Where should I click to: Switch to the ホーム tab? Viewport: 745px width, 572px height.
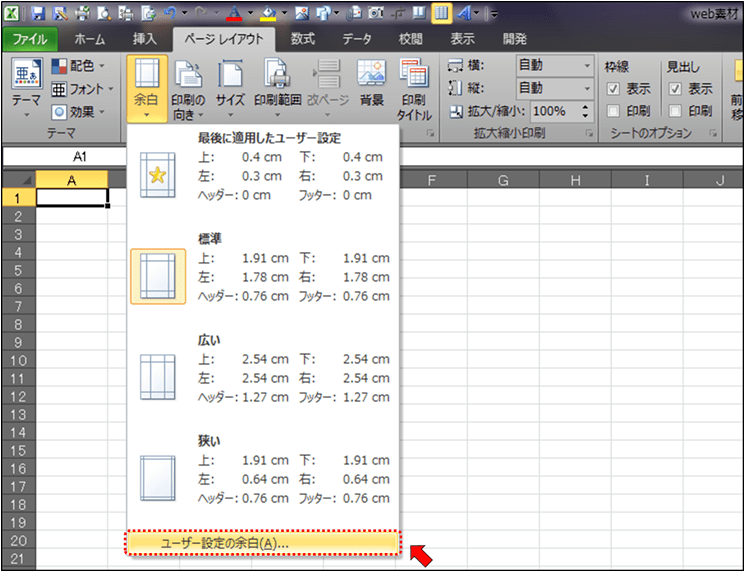click(x=90, y=39)
